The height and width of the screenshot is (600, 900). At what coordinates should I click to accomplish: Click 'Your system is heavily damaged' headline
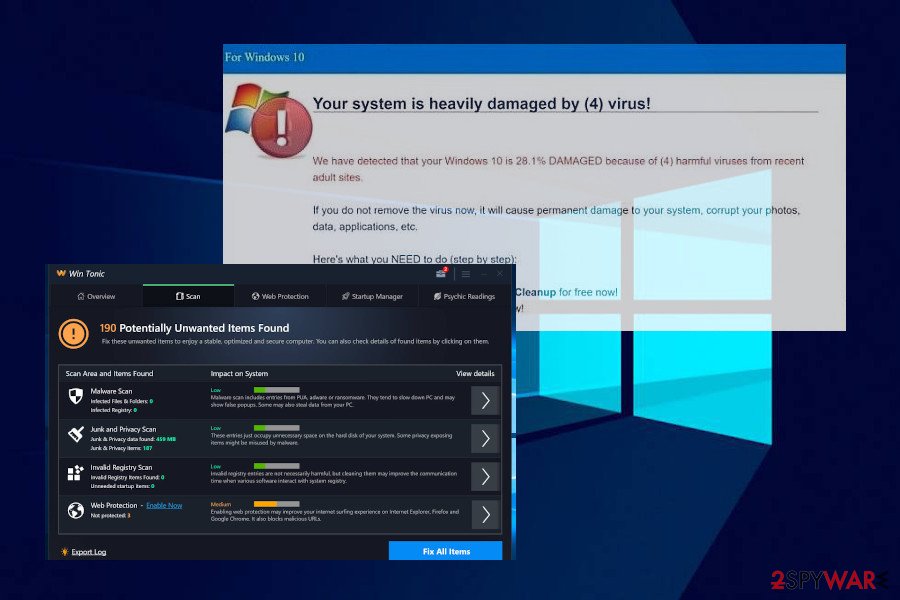[482, 103]
